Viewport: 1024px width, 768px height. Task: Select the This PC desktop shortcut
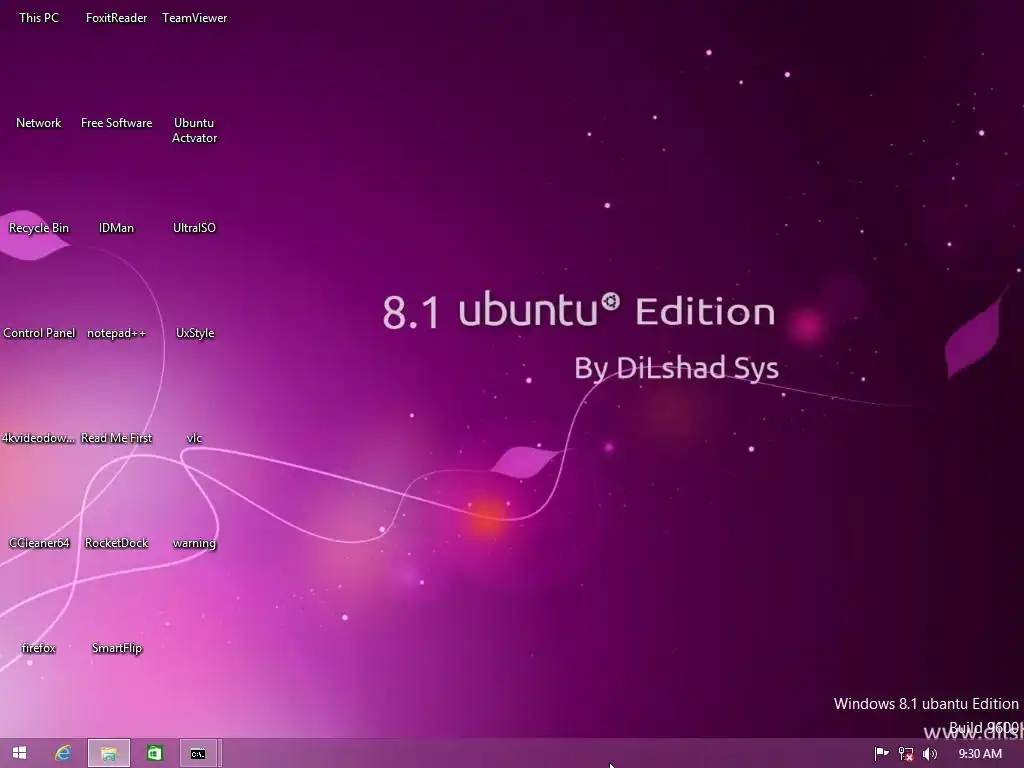point(39,18)
